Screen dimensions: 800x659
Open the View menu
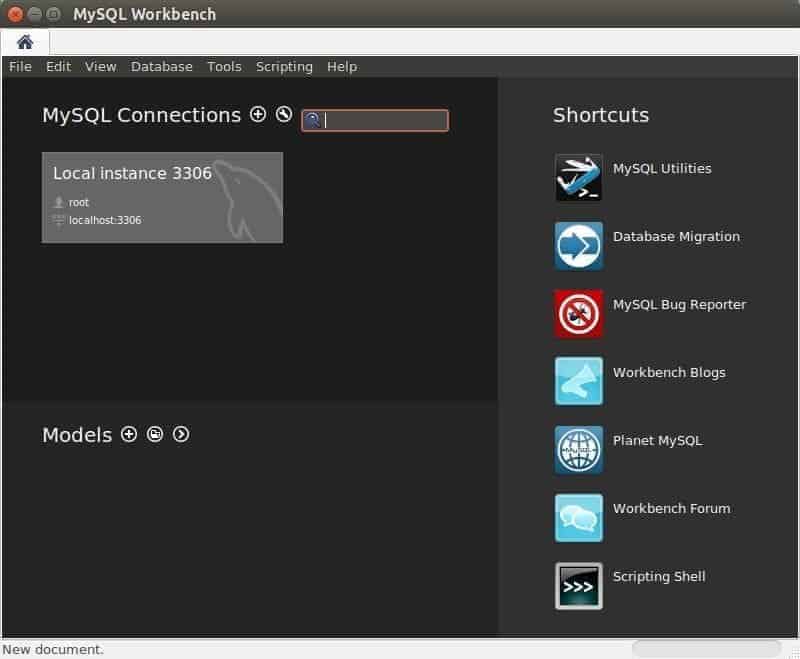point(101,66)
